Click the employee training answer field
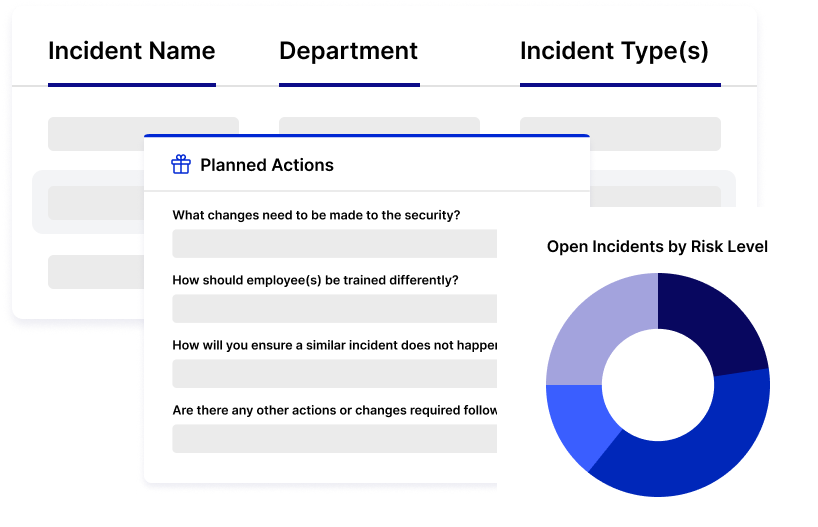Viewport: 818px width, 527px height. pos(334,308)
